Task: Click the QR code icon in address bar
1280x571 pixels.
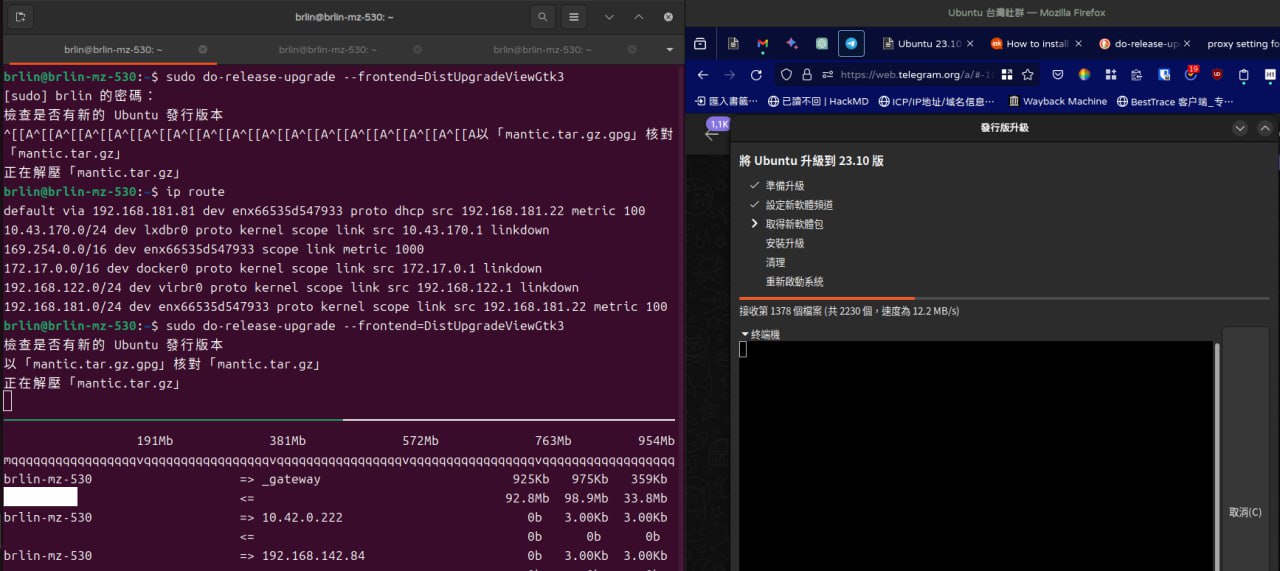Action: pyautogui.click(x=1007, y=75)
